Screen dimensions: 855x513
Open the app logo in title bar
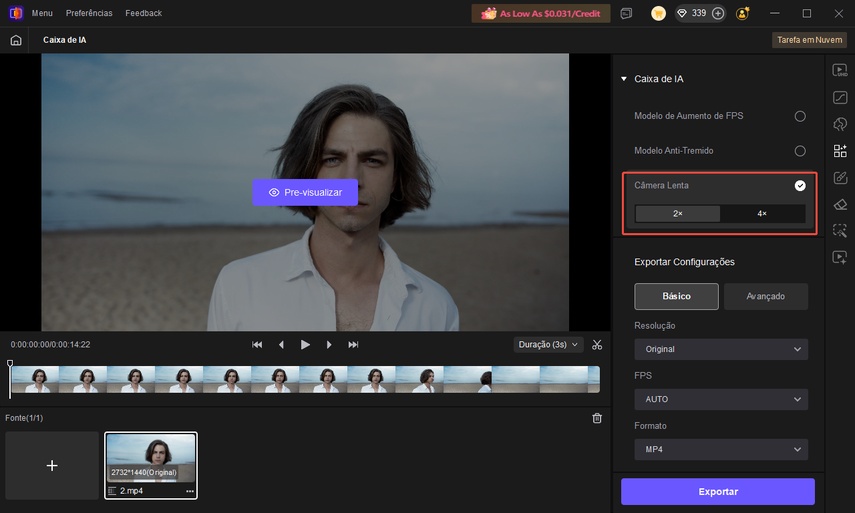pyautogui.click(x=16, y=13)
